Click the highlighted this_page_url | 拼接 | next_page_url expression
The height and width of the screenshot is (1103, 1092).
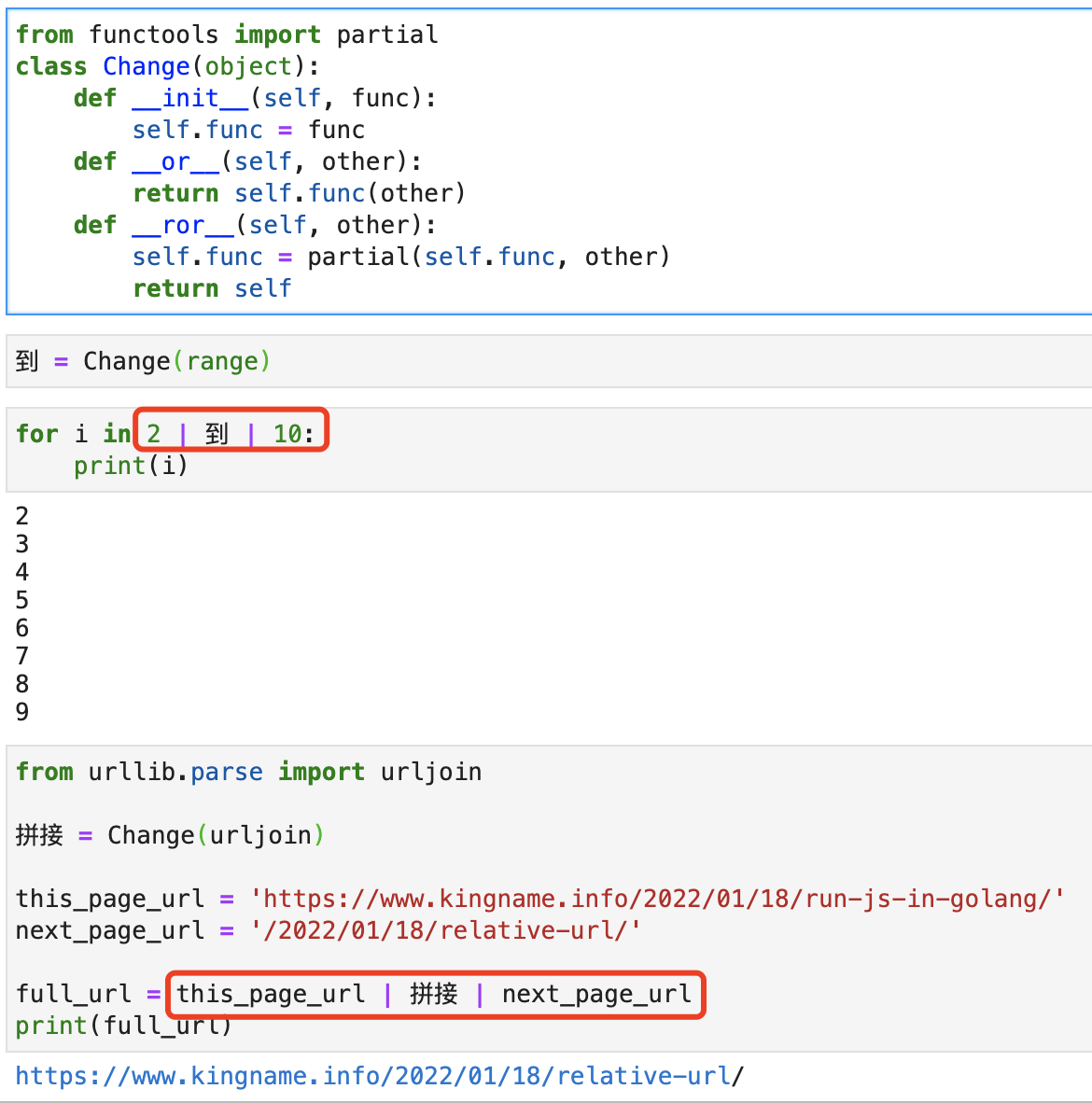(x=436, y=994)
